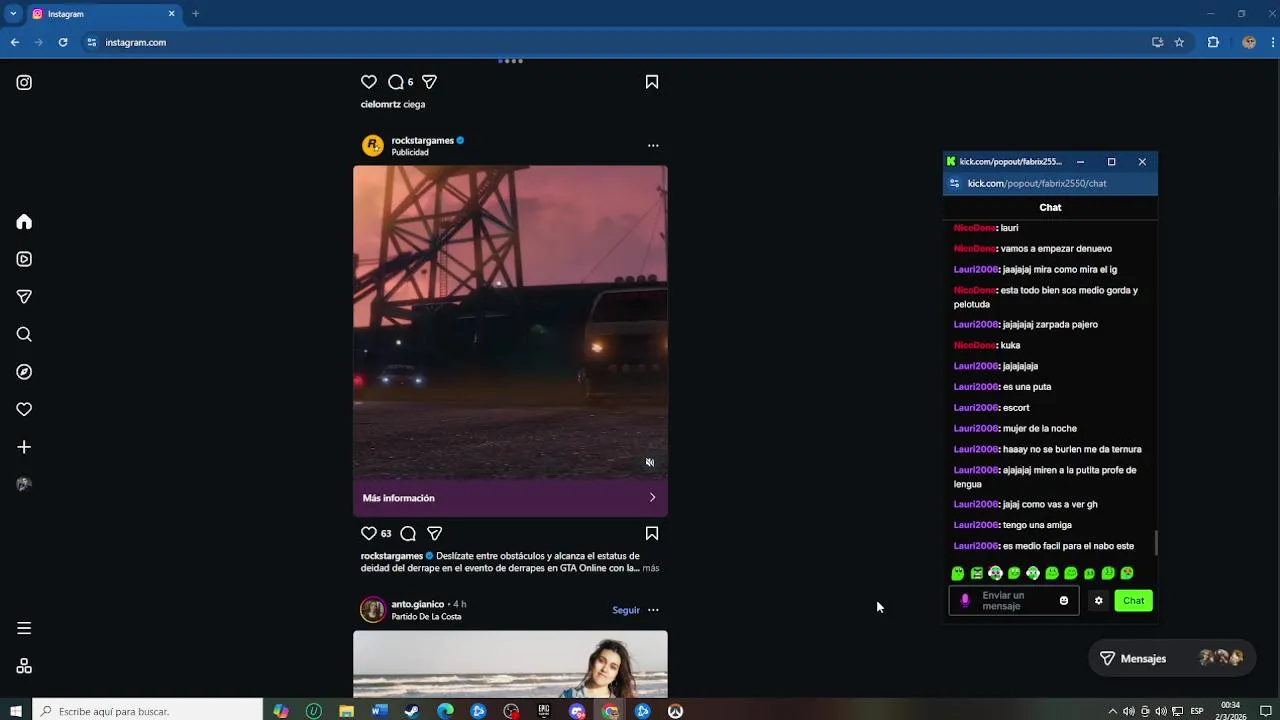The width and height of the screenshot is (1280, 720).
Task: Open the Chrome three-dot menu
Action: (1273, 42)
